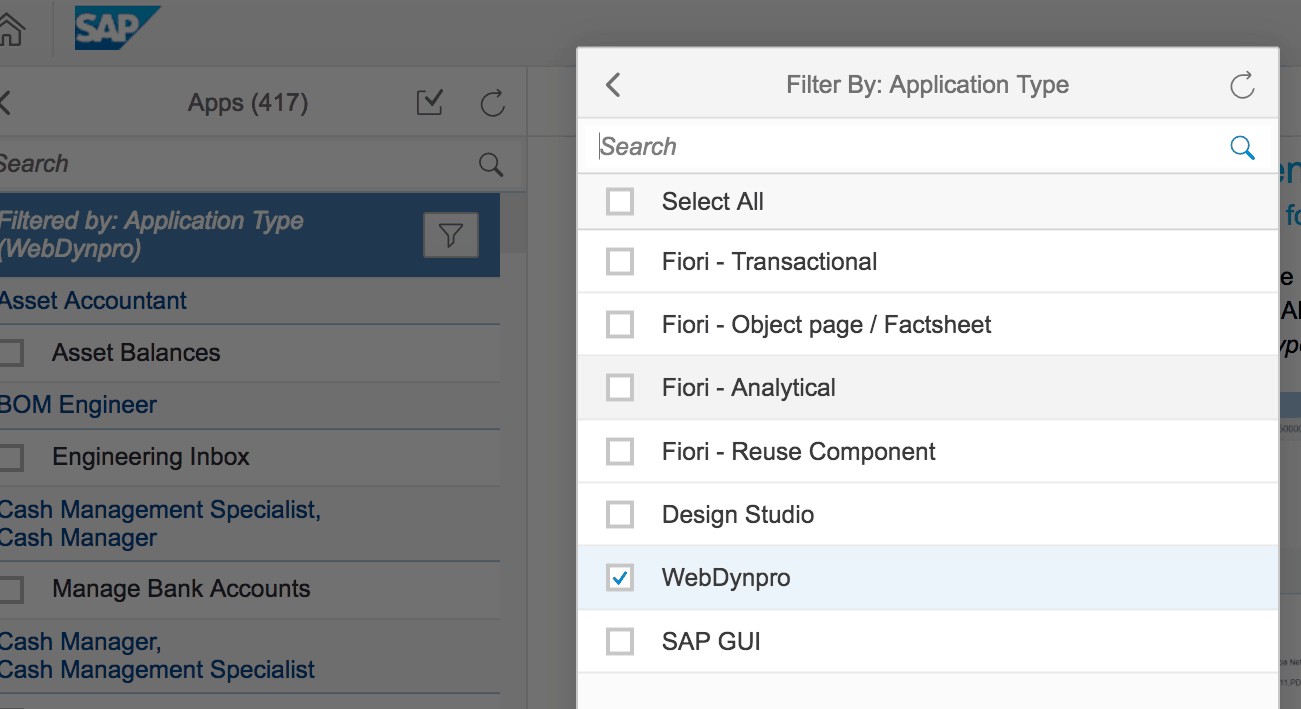Image resolution: width=1301 pixels, height=709 pixels.
Task: Check the SAP GUI option
Action: click(x=620, y=641)
